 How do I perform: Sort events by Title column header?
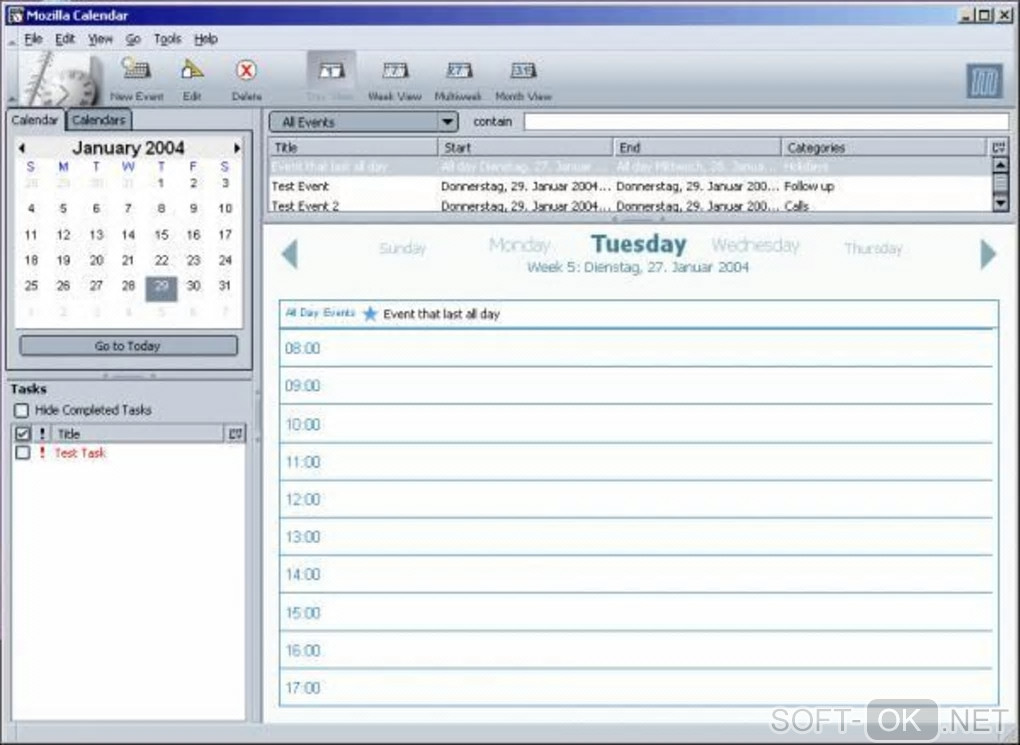pyautogui.click(x=353, y=148)
